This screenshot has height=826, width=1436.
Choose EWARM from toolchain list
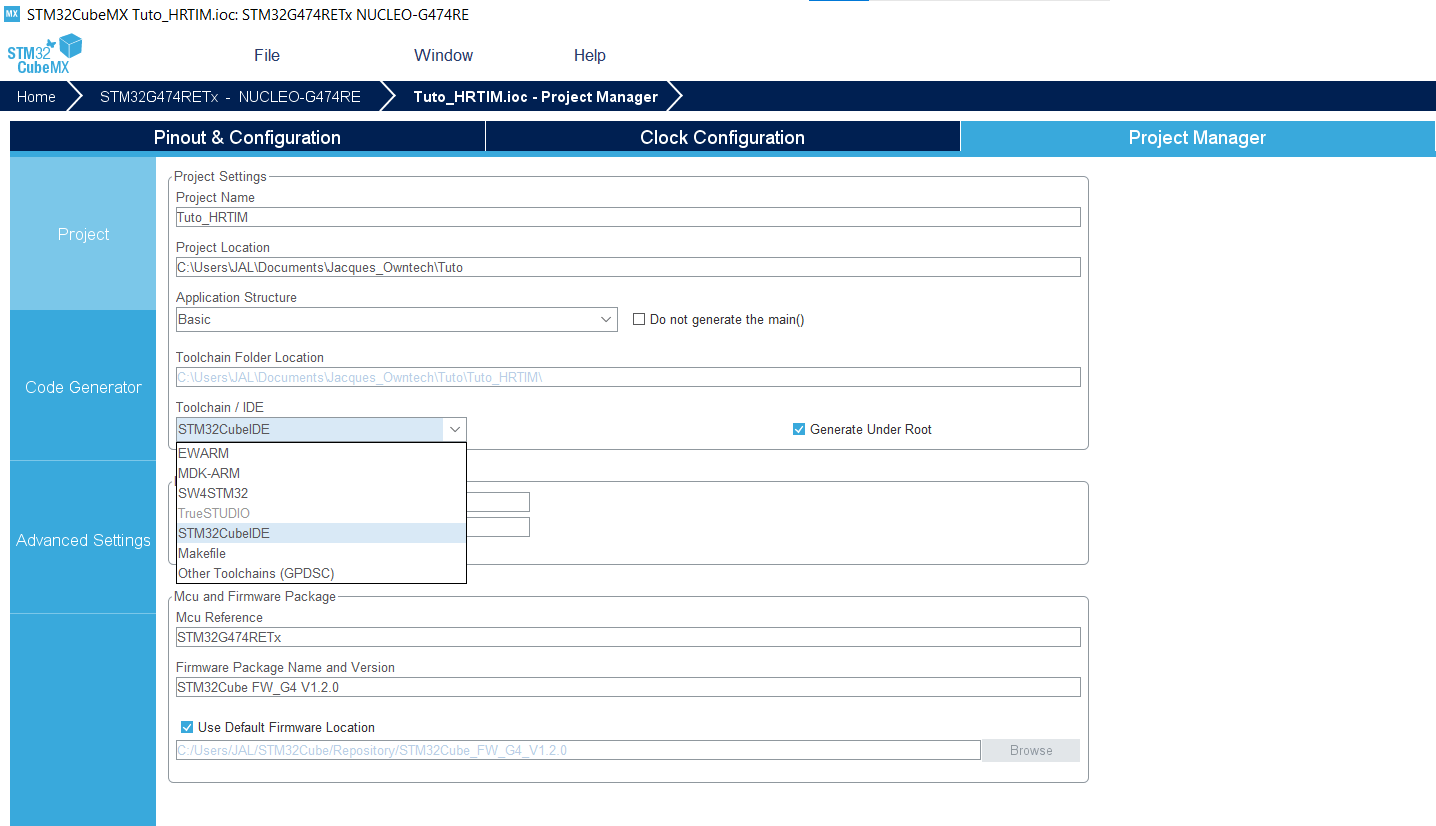pos(321,453)
